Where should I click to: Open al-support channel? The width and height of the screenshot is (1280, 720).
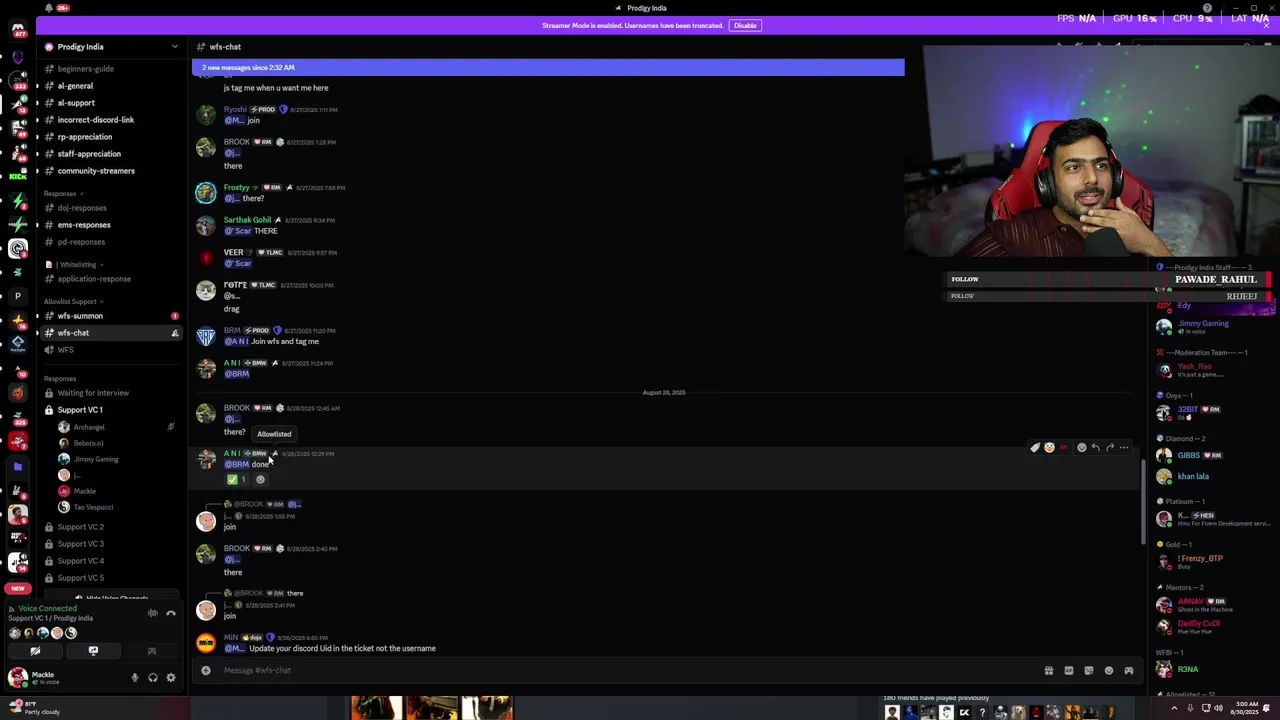click(x=111, y=103)
